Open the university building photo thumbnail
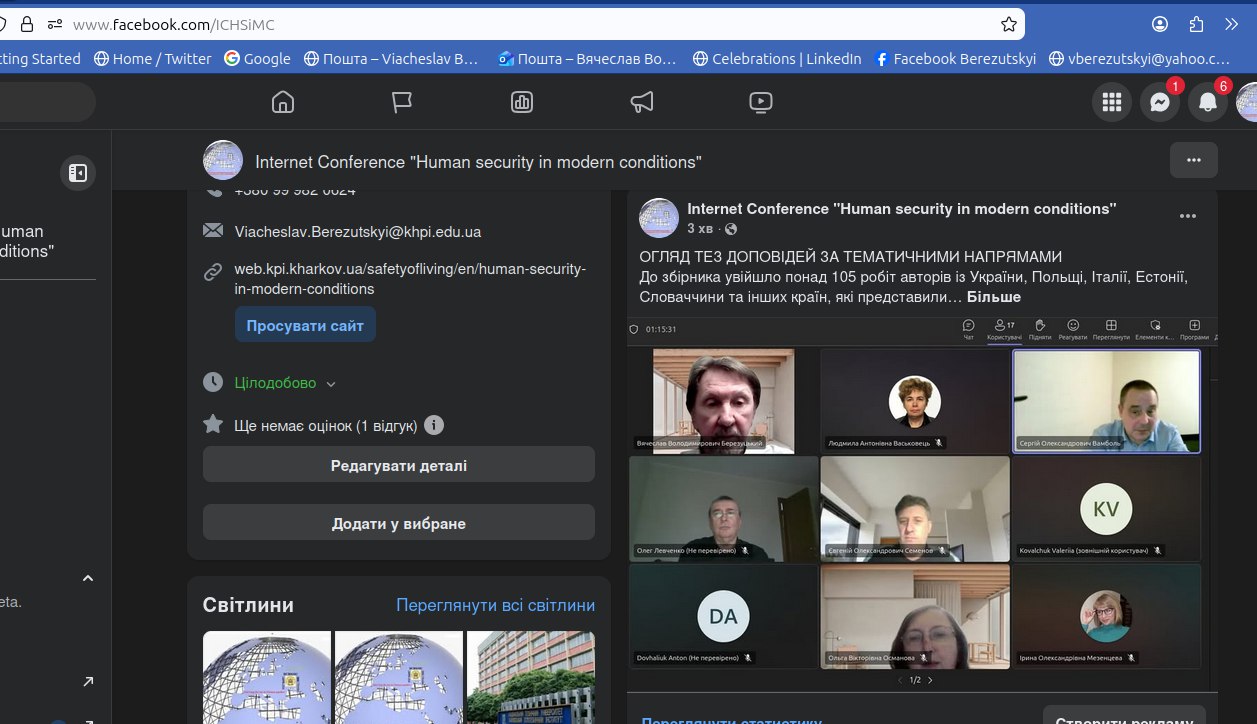Image resolution: width=1257 pixels, height=724 pixels. point(530,677)
